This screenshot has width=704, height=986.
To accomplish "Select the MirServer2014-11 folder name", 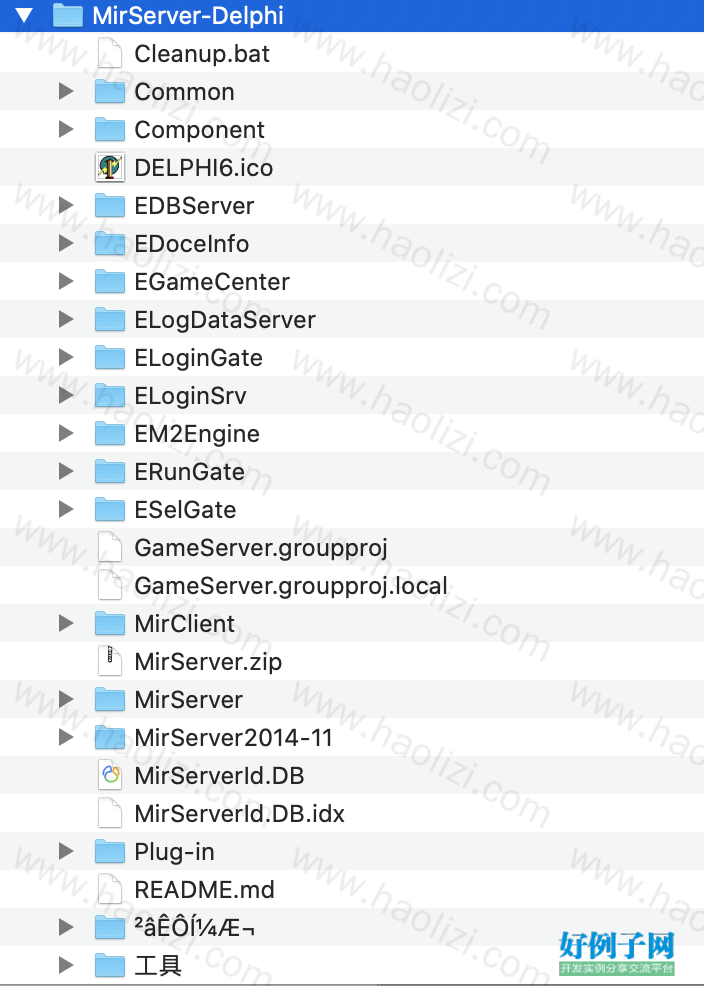I will click(x=233, y=738).
